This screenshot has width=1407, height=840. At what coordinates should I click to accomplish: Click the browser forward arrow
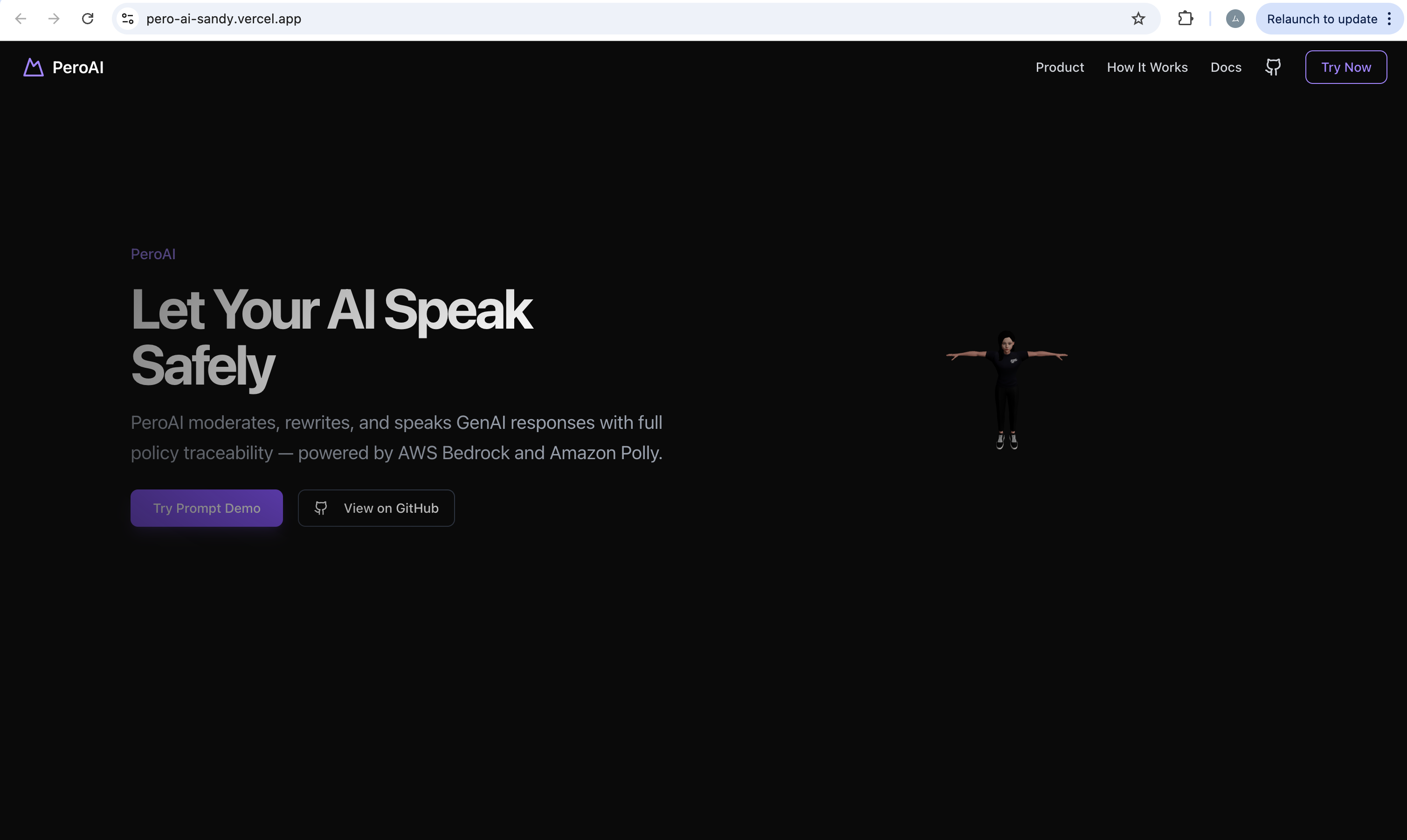(54, 19)
